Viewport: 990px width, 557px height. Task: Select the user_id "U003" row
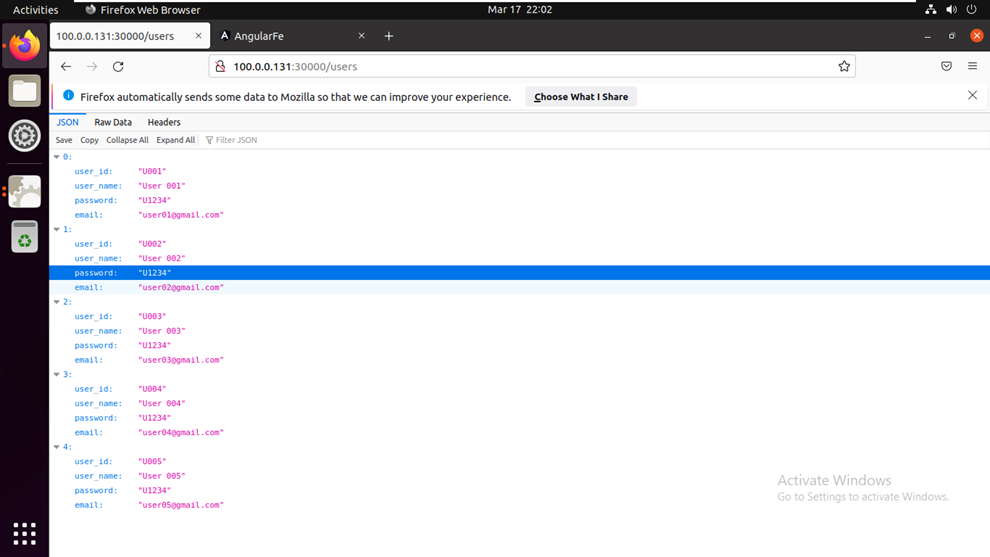[x=519, y=316]
